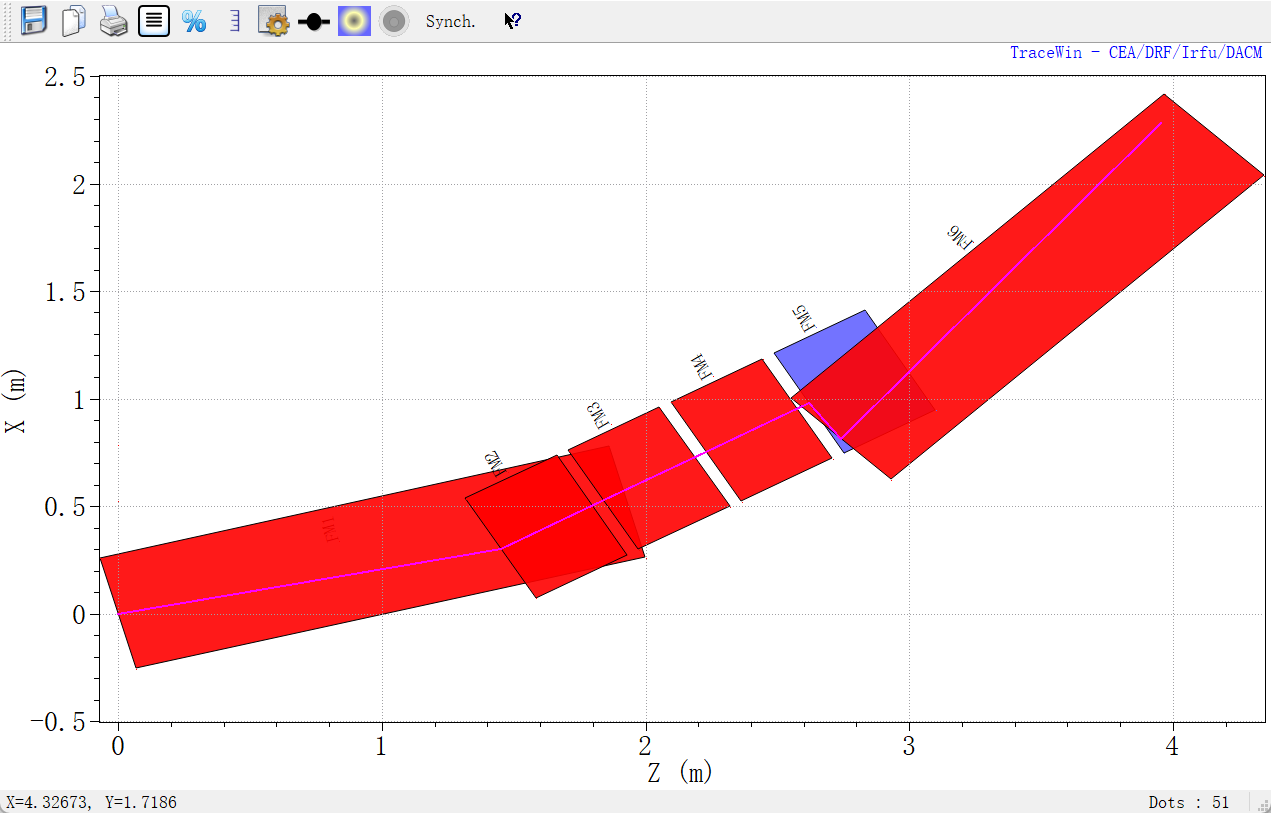Image resolution: width=1271 pixels, height=813 pixels.
Task: Click the X (m) axis title
Action: 16,400
